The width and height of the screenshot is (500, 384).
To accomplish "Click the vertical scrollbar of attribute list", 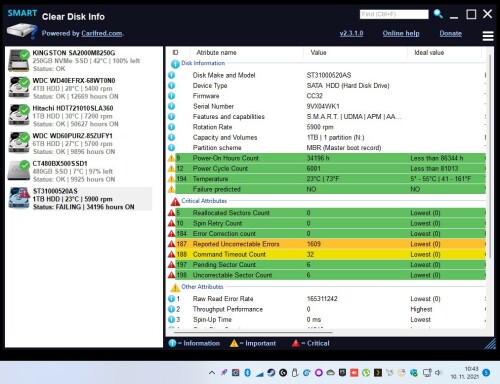I will coord(490,157).
